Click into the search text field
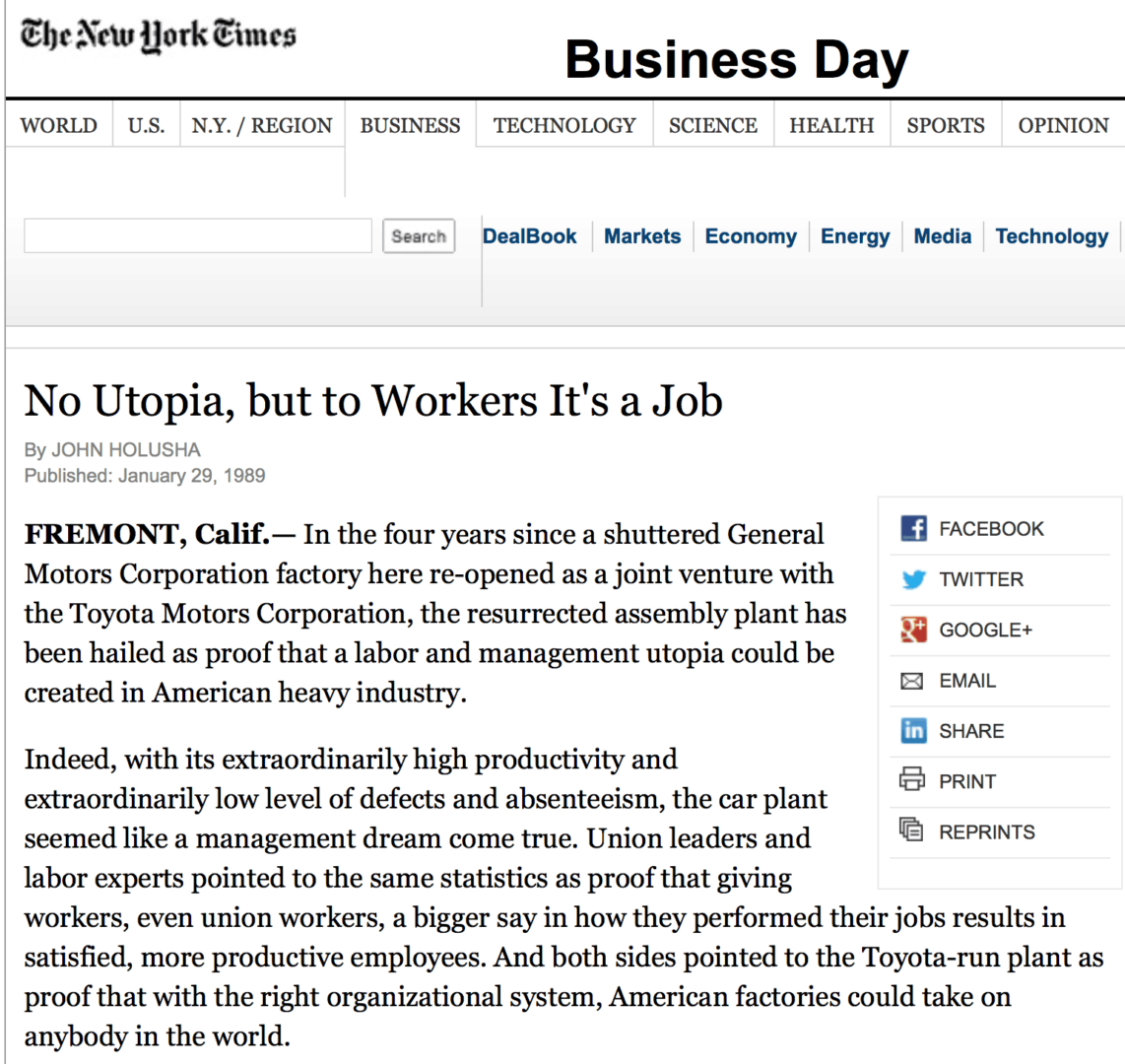The image size is (1125, 1064). (198, 236)
